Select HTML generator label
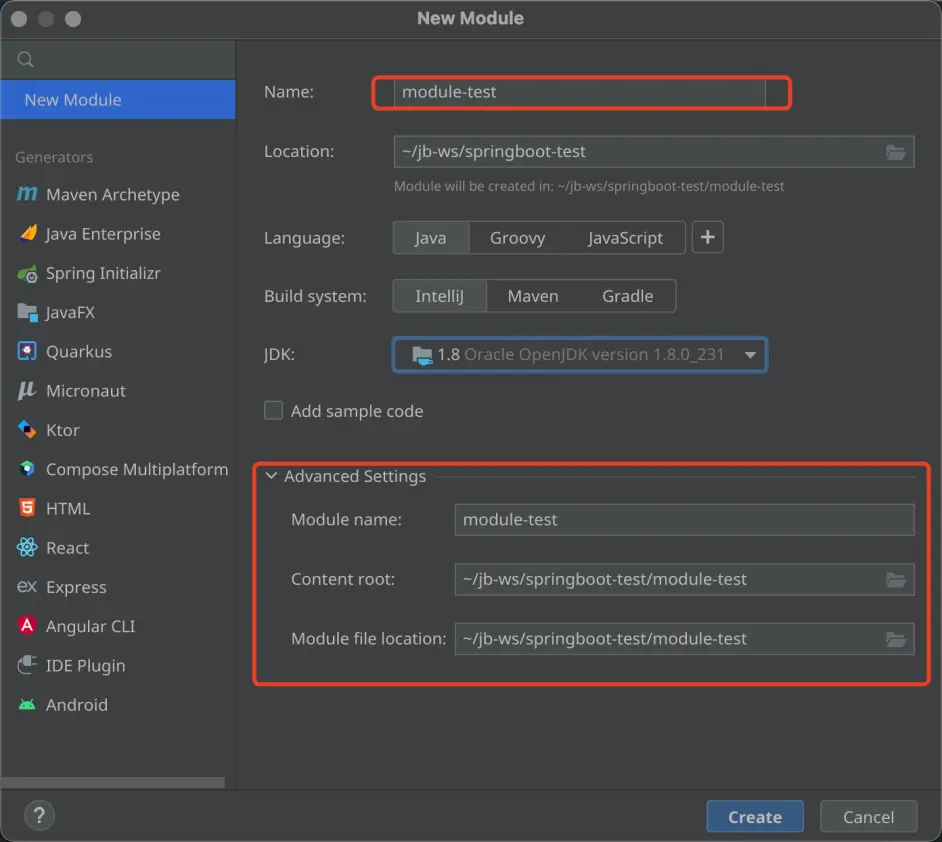The width and height of the screenshot is (942, 842). pyautogui.click(x=68, y=509)
